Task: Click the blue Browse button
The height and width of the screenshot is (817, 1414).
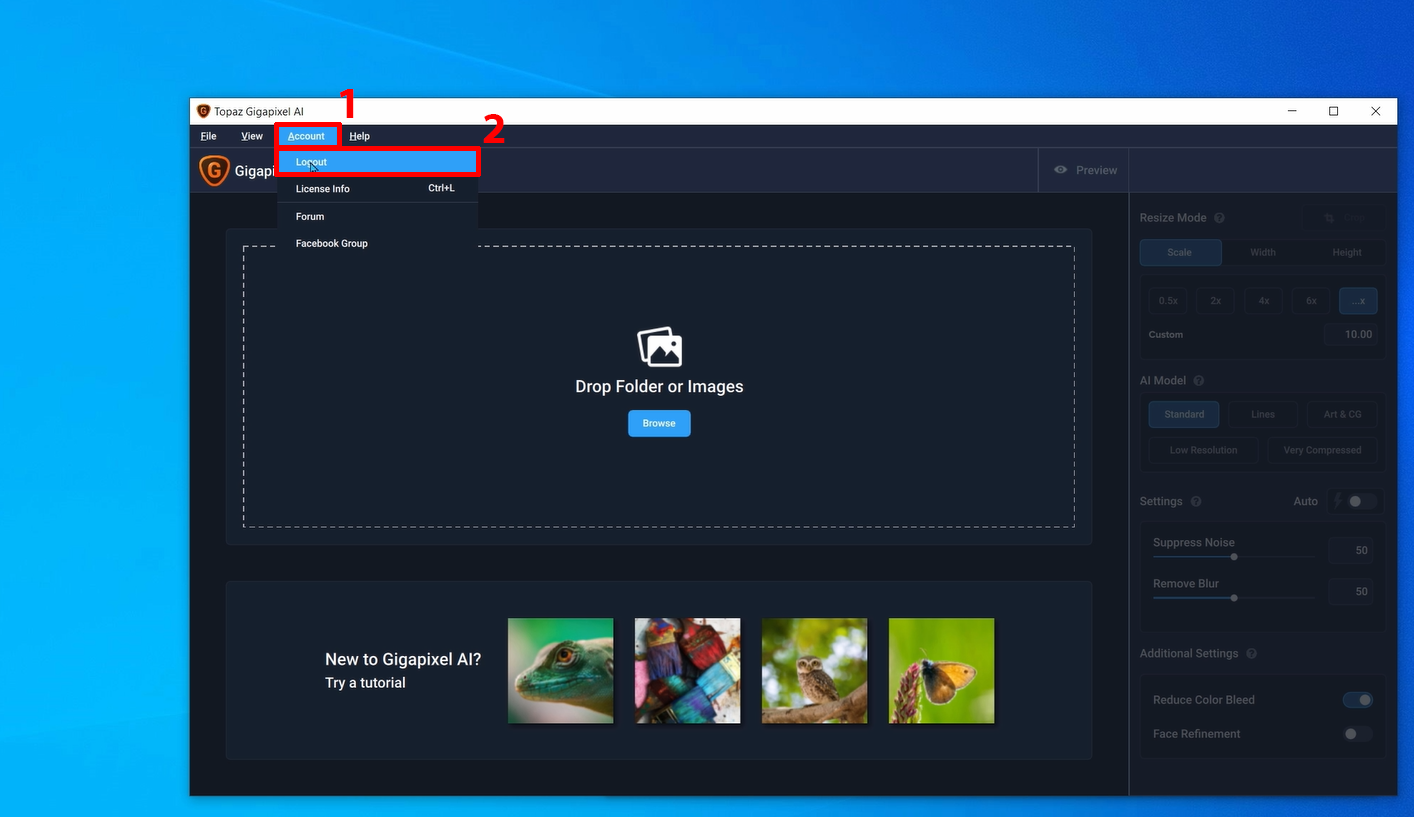Action: (659, 423)
